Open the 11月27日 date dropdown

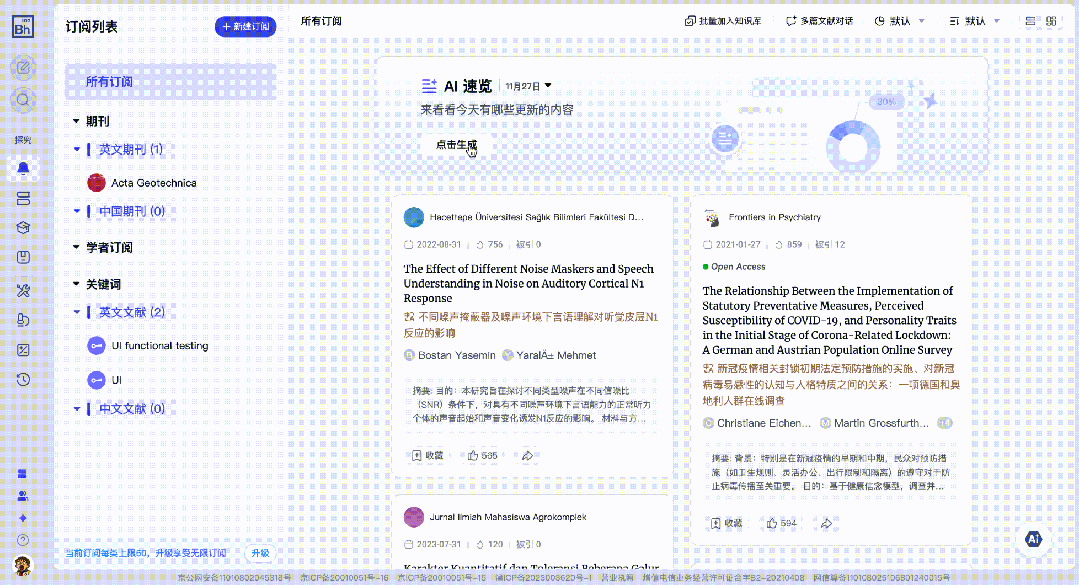click(x=529, y=87)
